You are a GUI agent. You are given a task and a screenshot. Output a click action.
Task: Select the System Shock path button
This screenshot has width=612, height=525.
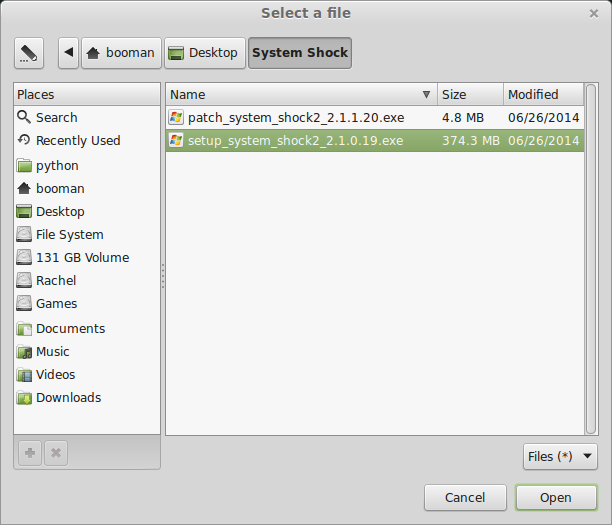click(x=300, y=53)
